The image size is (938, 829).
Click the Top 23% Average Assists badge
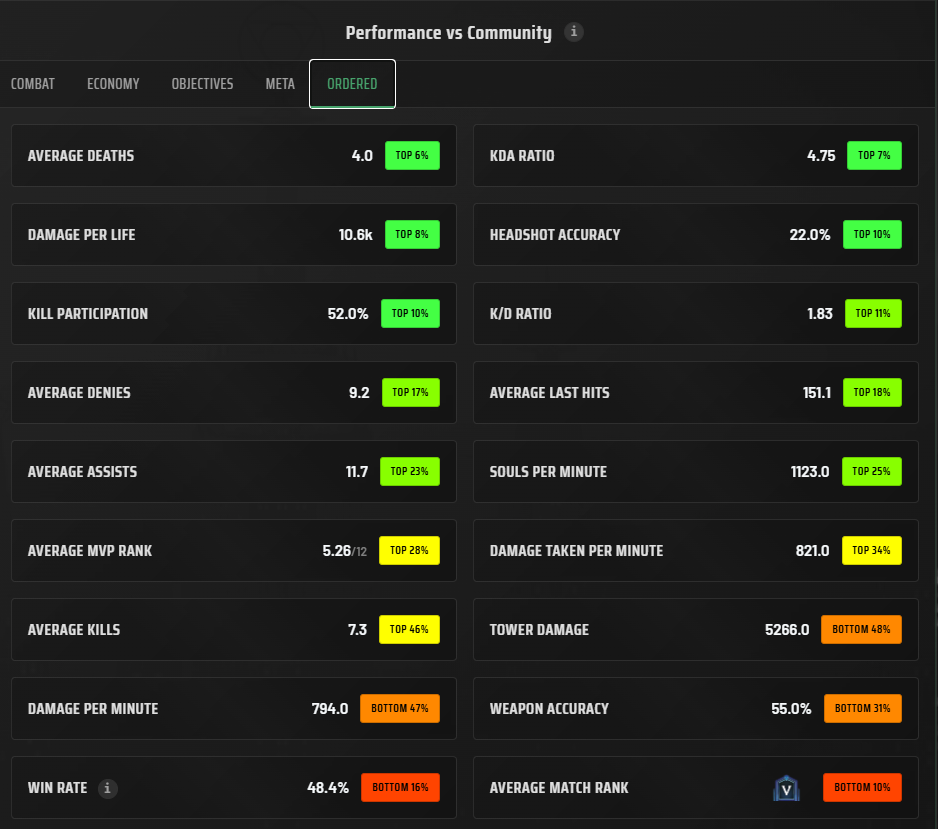pyautogui.click(x=410, y=471)
